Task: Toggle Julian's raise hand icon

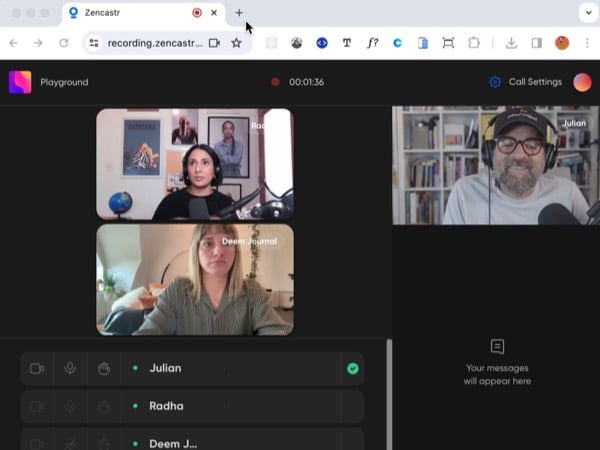Action: [x=104, y=368]
